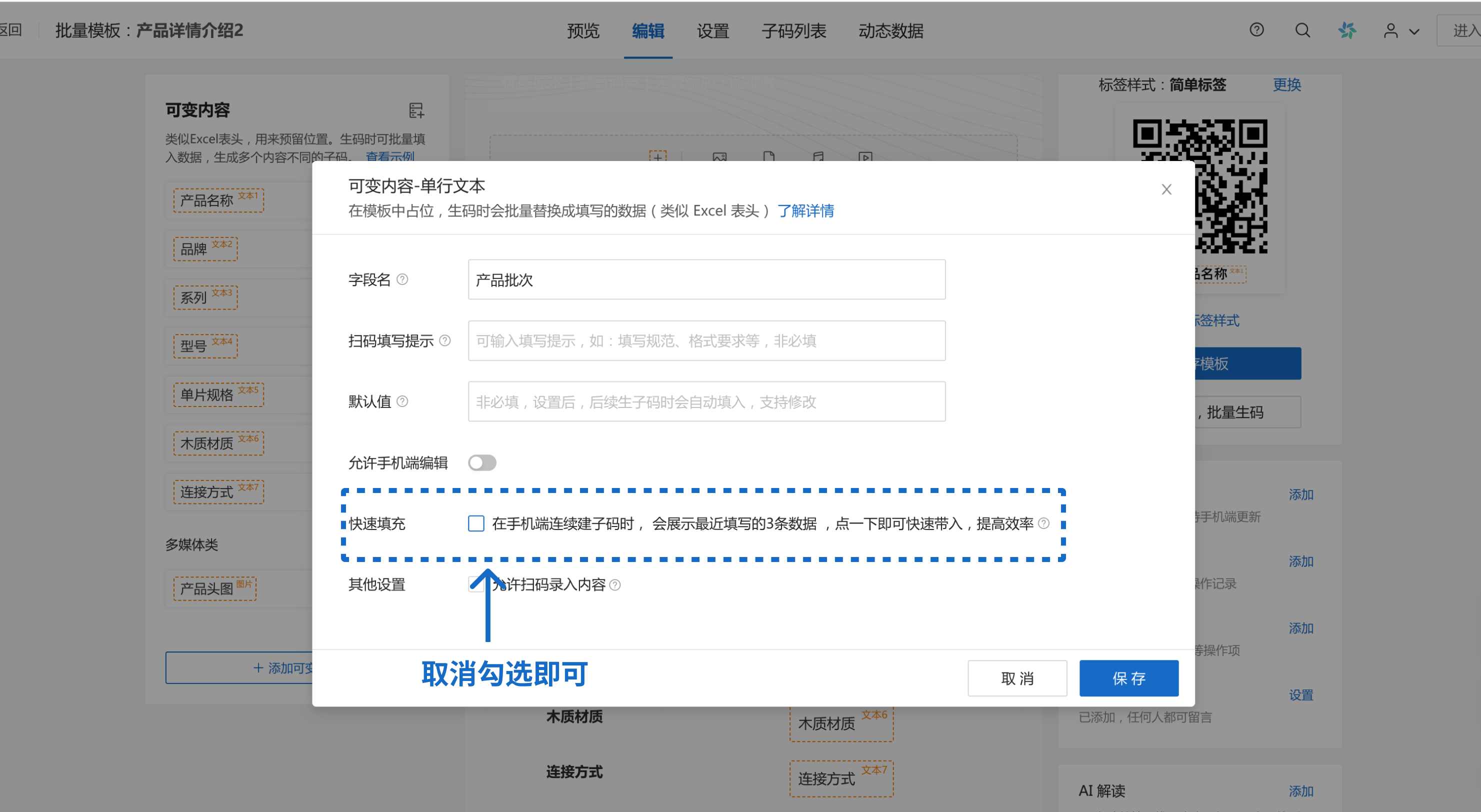Screen dimensions: 1481x812
Task: Select the video insertion icon in canvas toolbar
Action: pos(866,157)
